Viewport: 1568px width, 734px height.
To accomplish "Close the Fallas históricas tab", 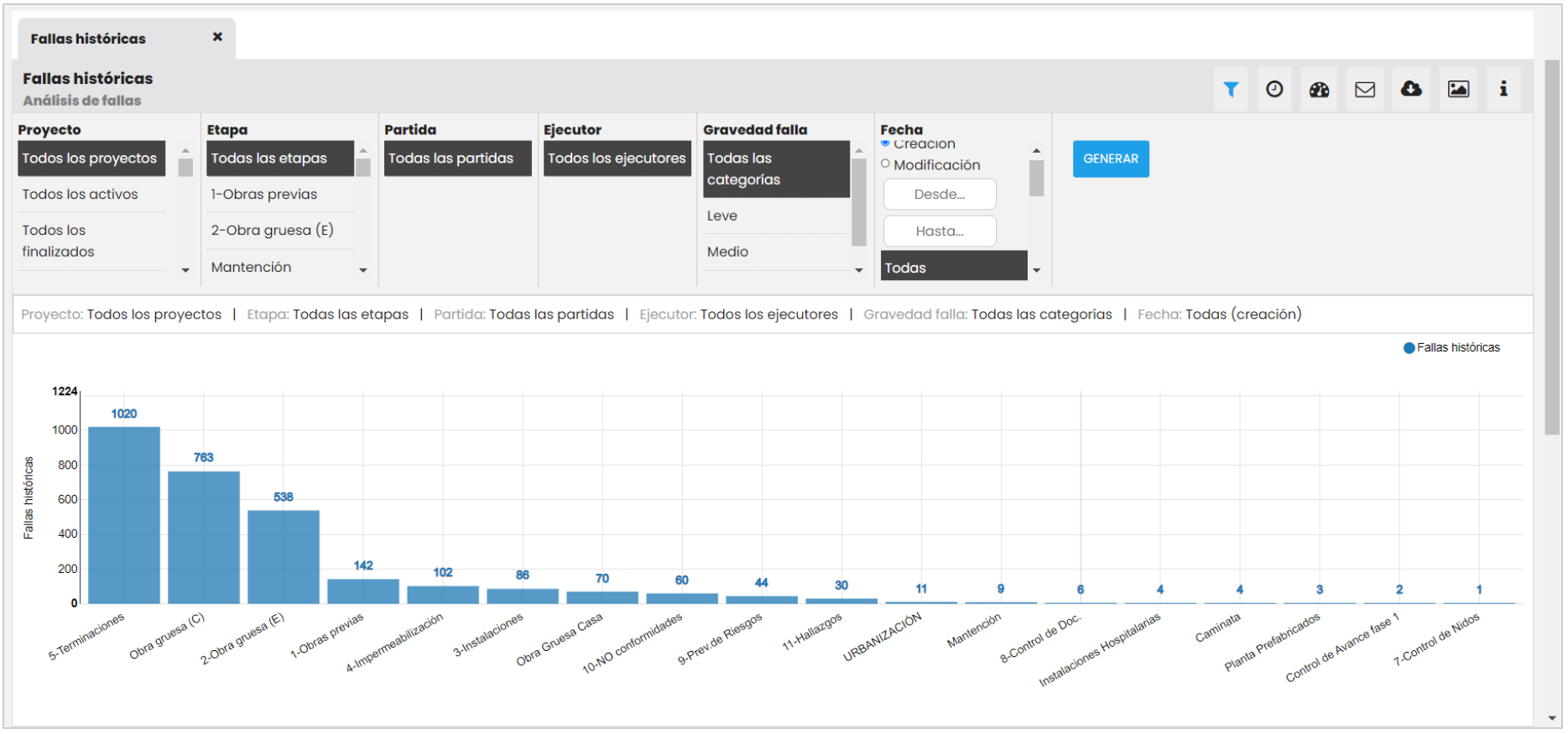I will tap(217, 37).
